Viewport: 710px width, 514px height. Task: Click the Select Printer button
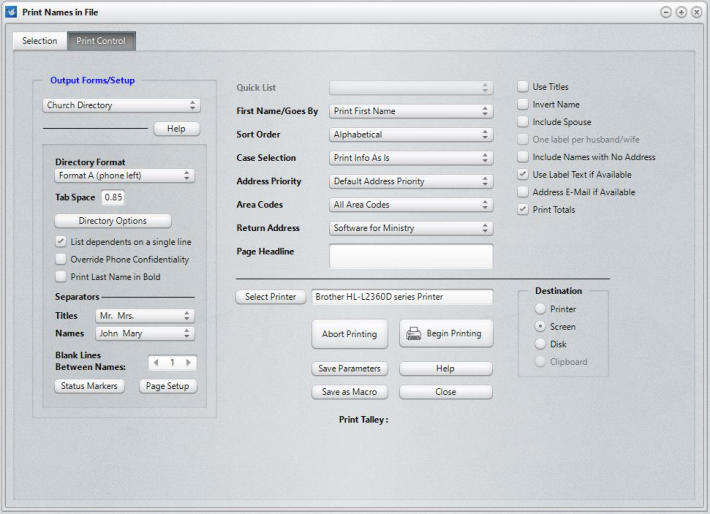(x=270, y=297)
